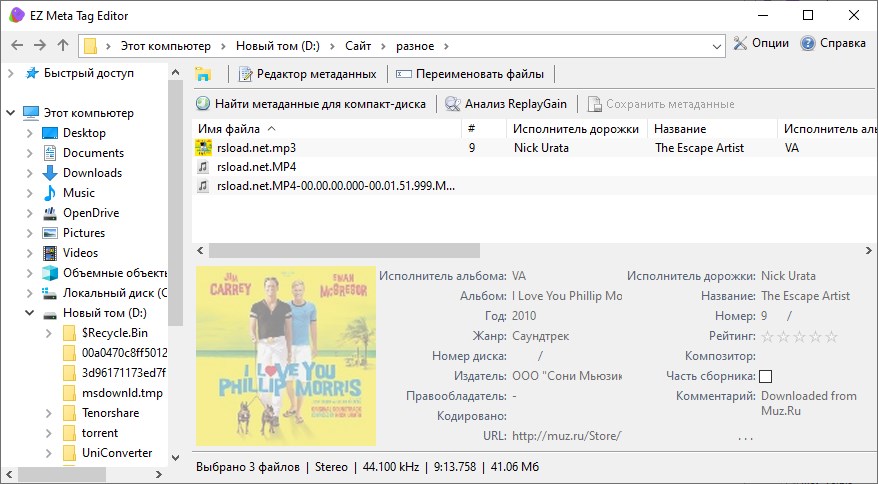This screenshot has height=484, width=878.
Task: Set rating with the first star
Action: point(767,337)
